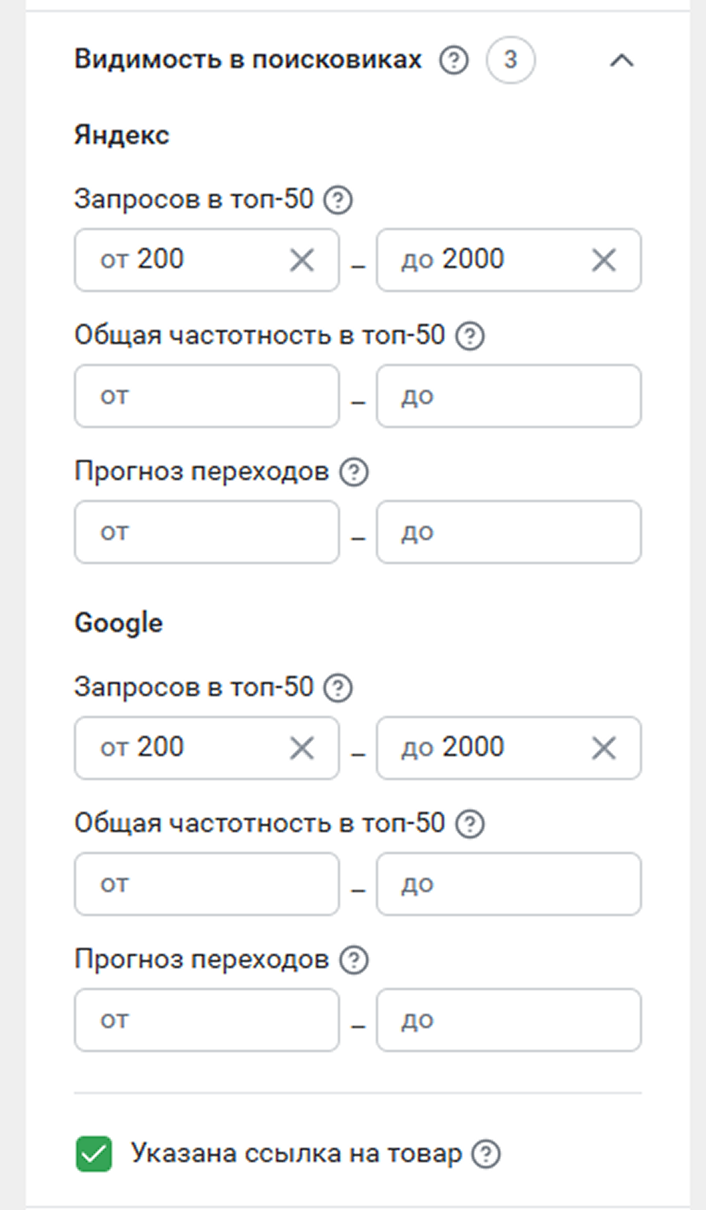
Task: Clear Google 'от 200' value with X
Action: pos(302,748)
